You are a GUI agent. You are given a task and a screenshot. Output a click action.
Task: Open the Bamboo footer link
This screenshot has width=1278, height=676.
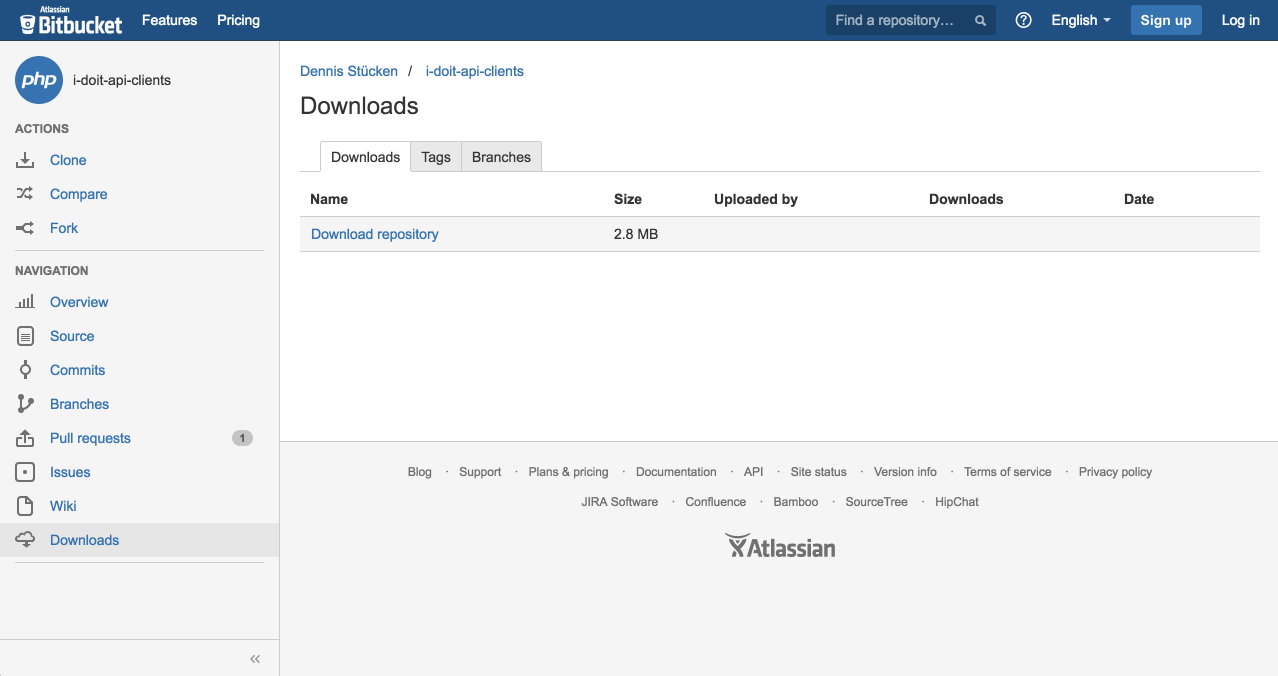[x=796, y=502]
